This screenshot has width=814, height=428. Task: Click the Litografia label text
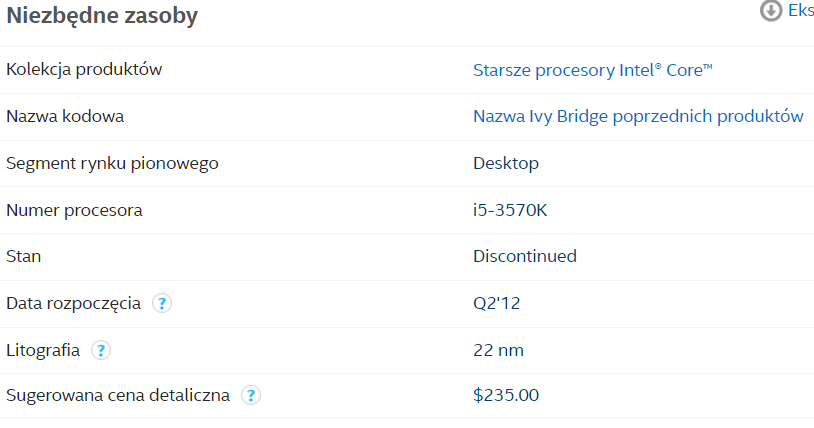[x=43, y=351]
